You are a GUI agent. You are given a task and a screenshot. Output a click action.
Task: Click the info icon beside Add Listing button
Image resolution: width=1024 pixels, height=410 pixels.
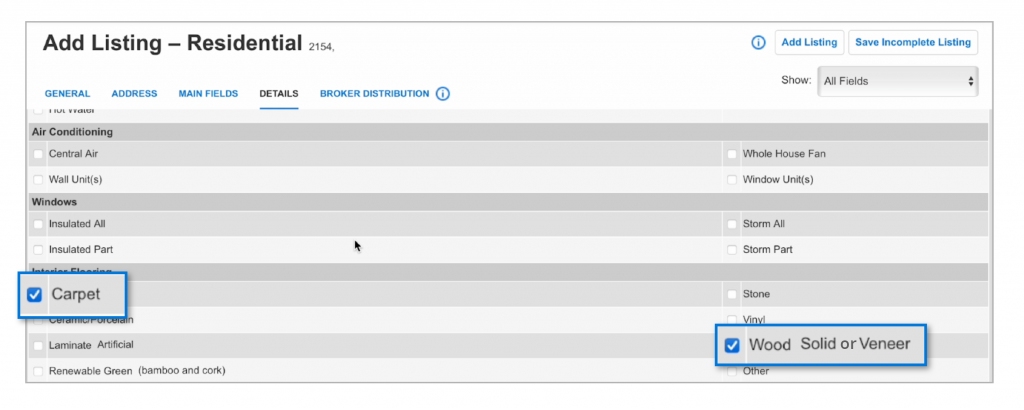(758, 42)
